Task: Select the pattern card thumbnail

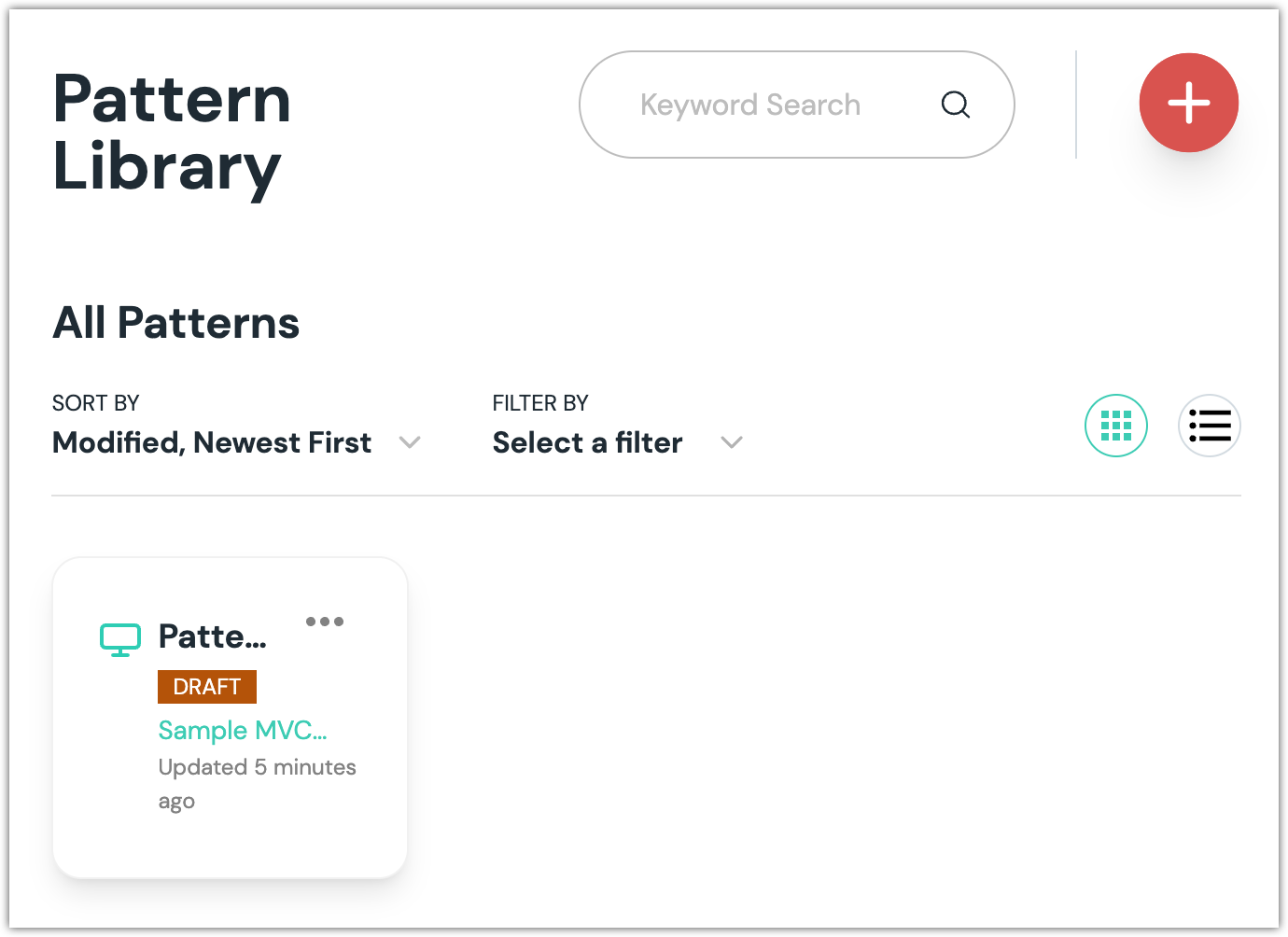Action: [x=230, y=718]
